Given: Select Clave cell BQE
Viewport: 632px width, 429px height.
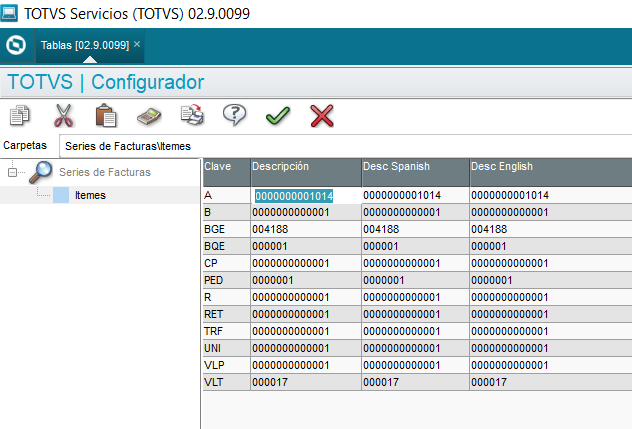Looking at the screenshot, I should [x=227, y=246].
